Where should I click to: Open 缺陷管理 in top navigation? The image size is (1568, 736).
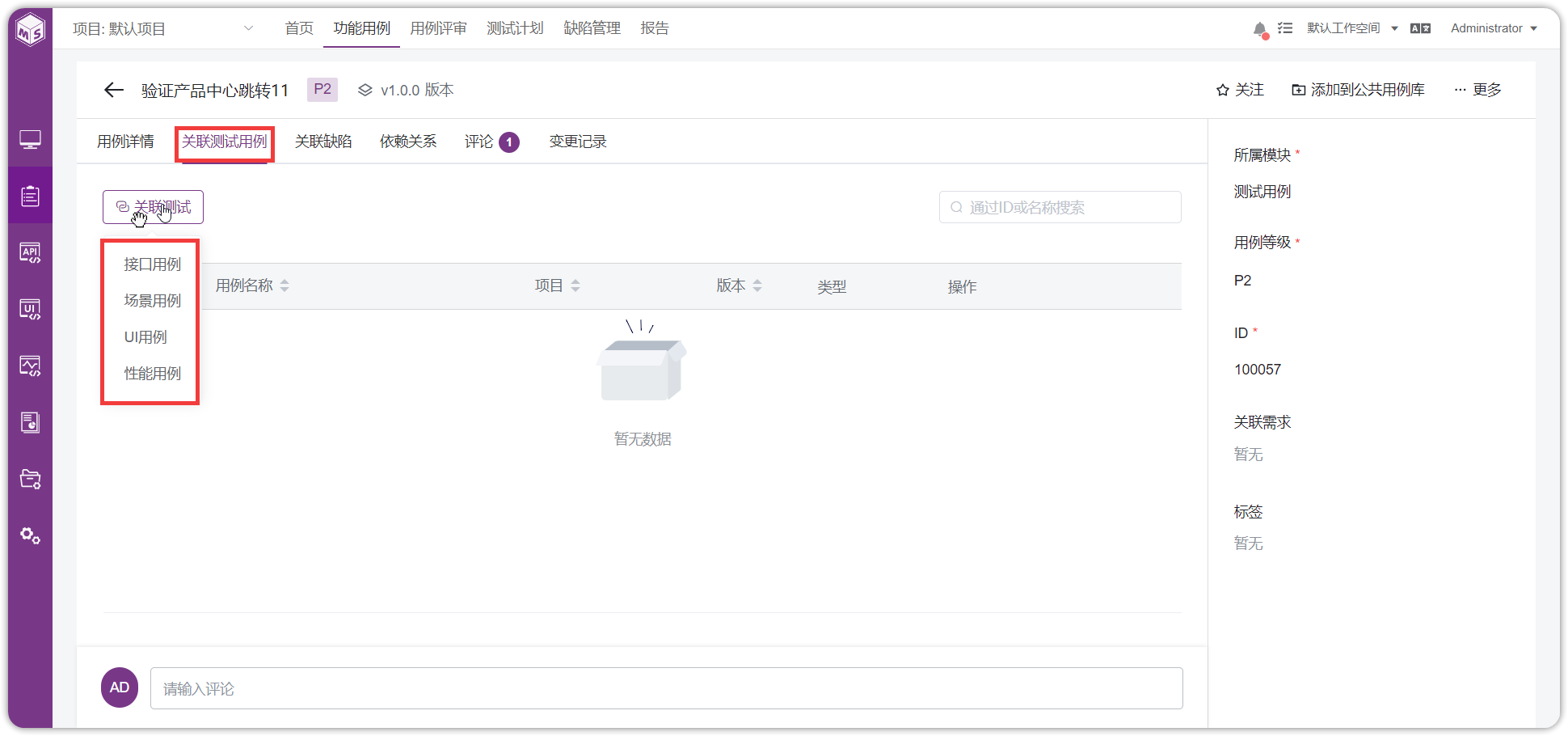point(592,28)
